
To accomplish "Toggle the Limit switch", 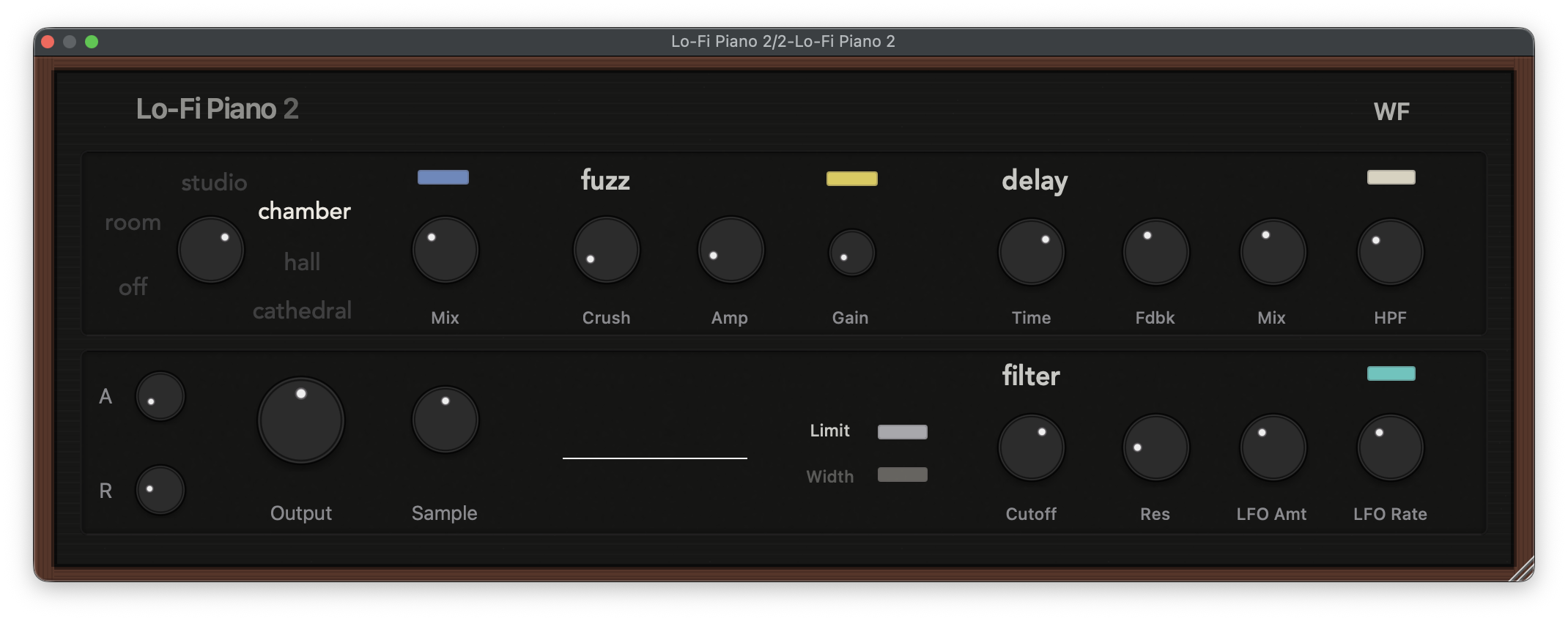I will (903, 432).
